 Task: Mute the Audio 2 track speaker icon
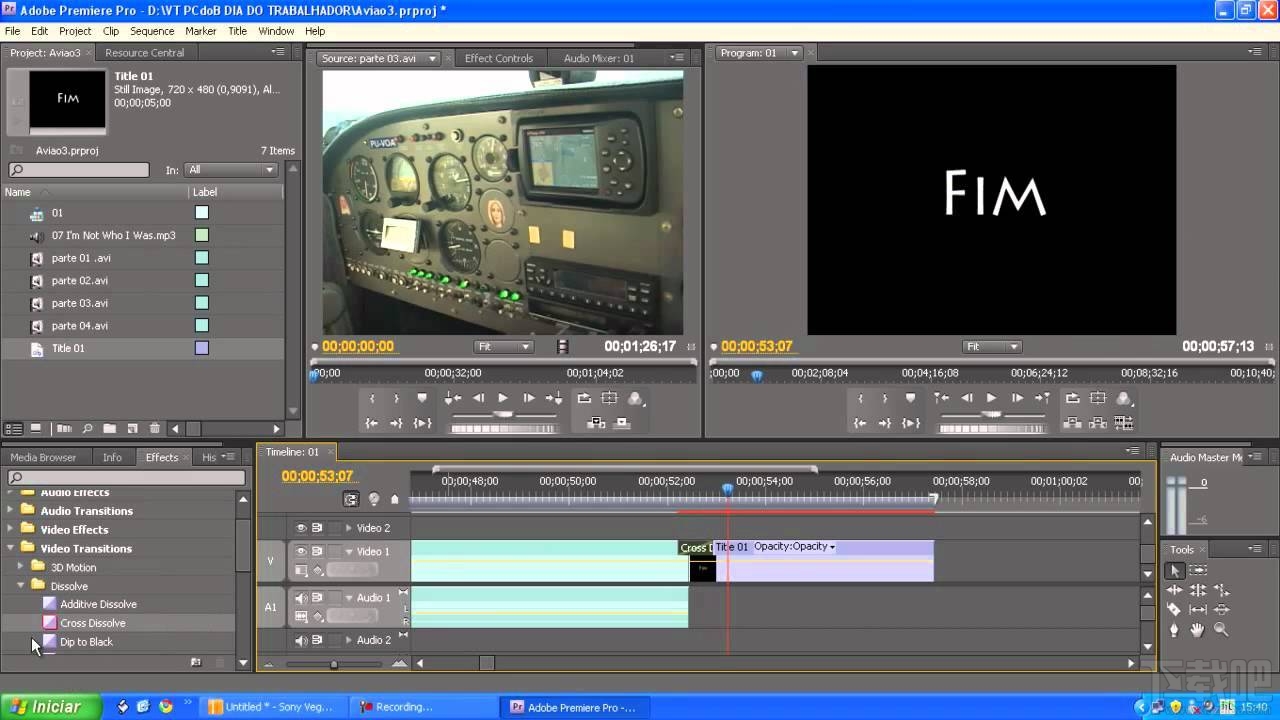(x=301, y=639)
